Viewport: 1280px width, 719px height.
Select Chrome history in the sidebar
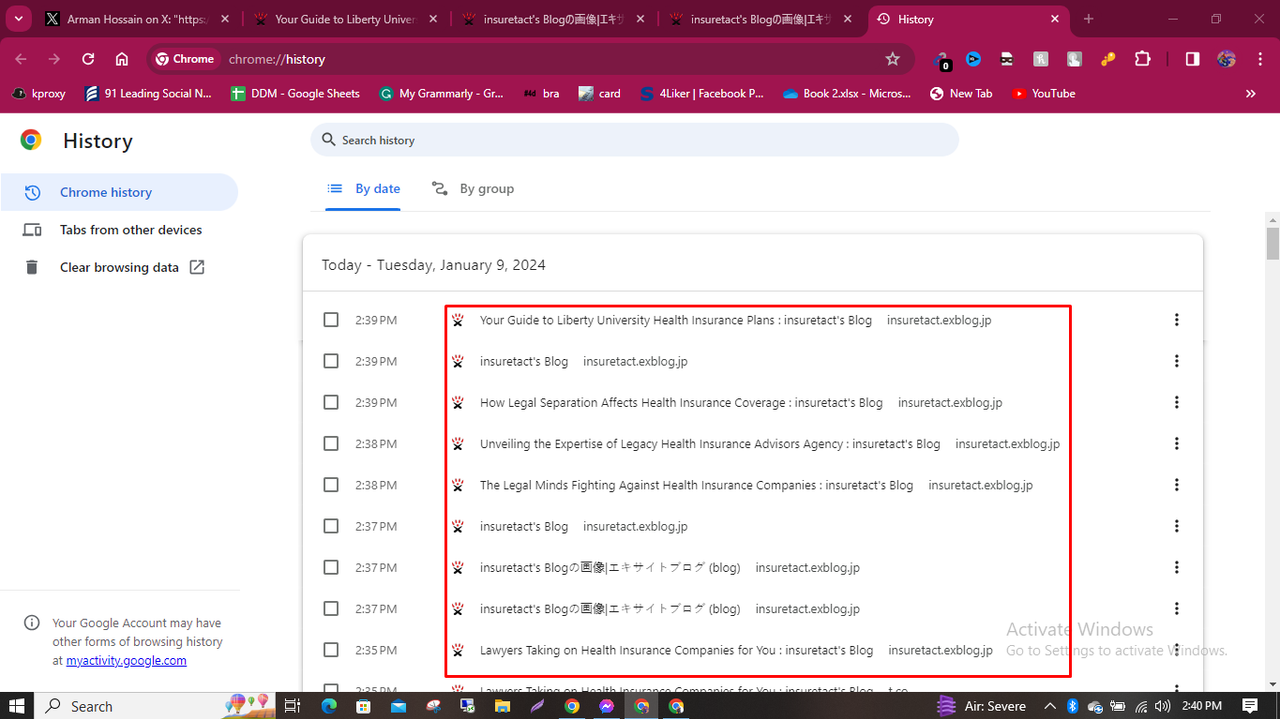[119, 192]
